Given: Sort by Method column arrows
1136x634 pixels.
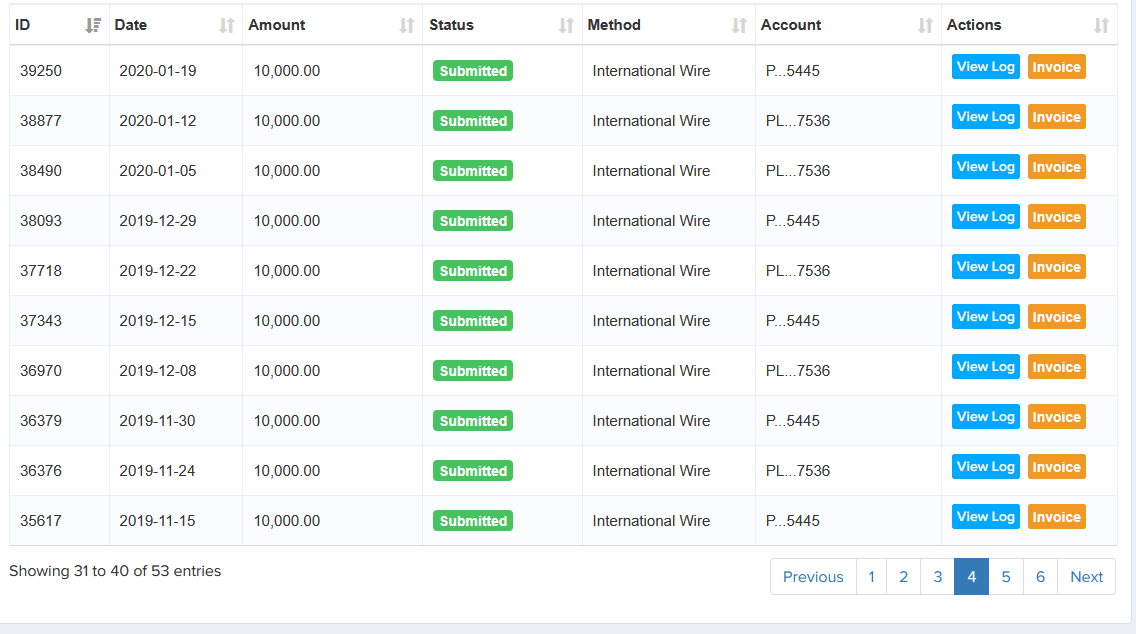Looking at the screenshot, I should pyautogui.click(x=739, y=25).
